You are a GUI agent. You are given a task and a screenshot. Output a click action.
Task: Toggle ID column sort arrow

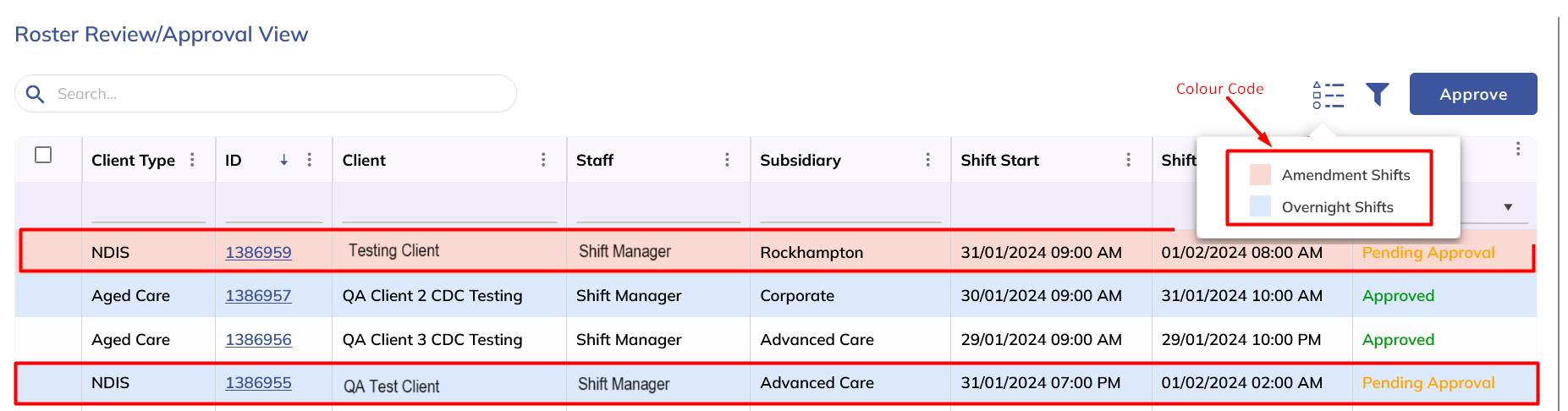click(283, 160)
